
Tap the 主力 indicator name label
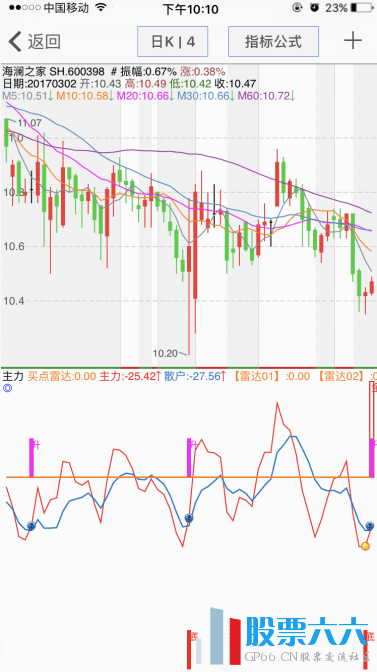click(x=13, y=377)
